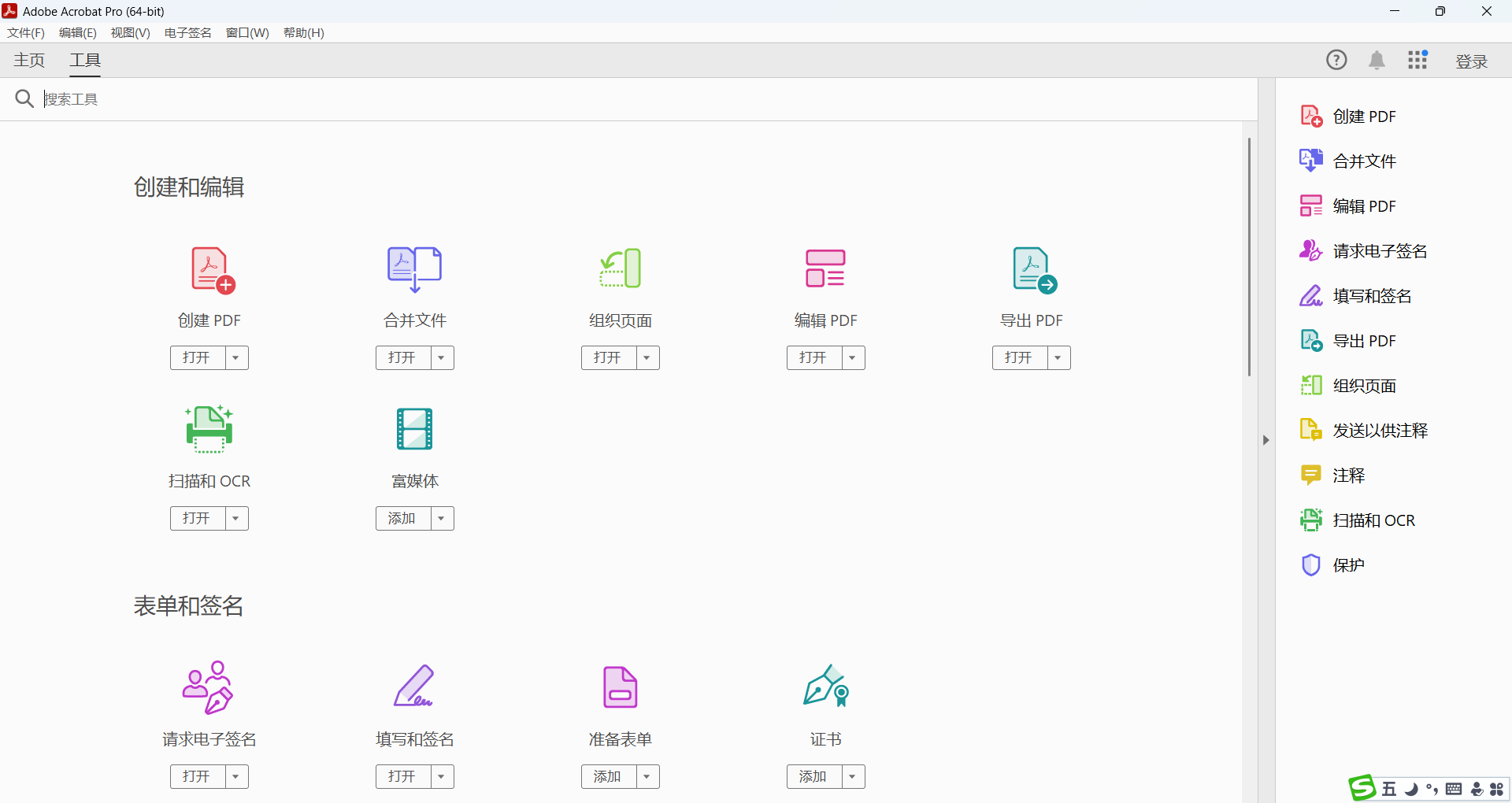
Task: Click the Rich Media (富媒体) film icon
Action: click(414, 429)
